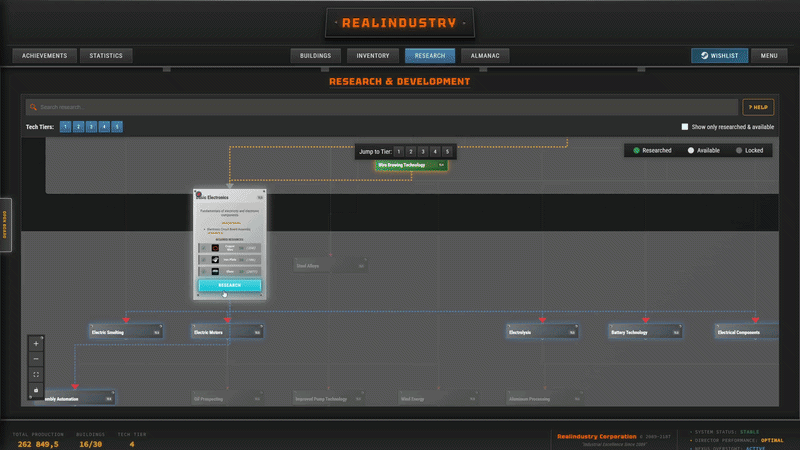Click the Steam logo on Wishlist button
Viewport: 800px width, 450px height.
(x=705, y=56)
